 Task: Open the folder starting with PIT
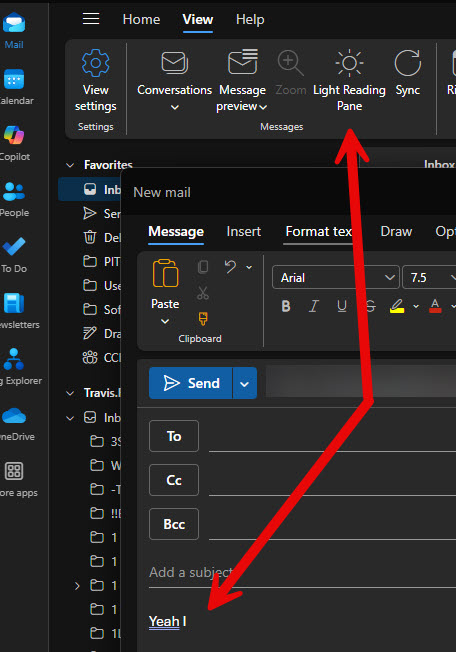(101, 261)
